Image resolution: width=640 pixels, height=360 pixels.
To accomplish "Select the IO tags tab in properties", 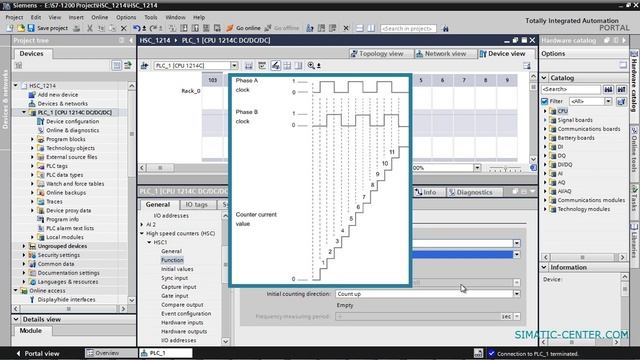I will [196, 204].
